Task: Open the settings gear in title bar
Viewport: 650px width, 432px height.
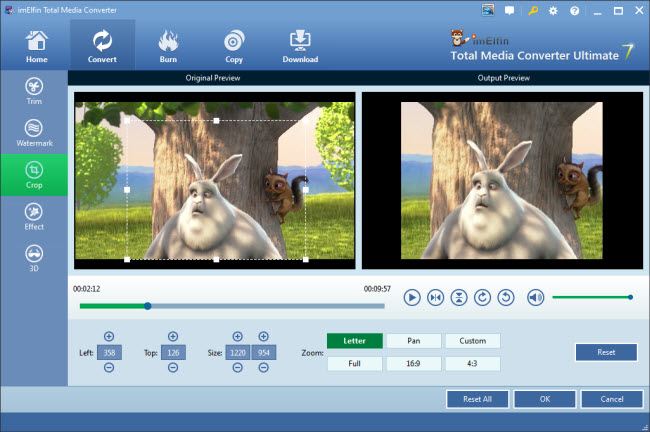Action: (x=553, y=11)
